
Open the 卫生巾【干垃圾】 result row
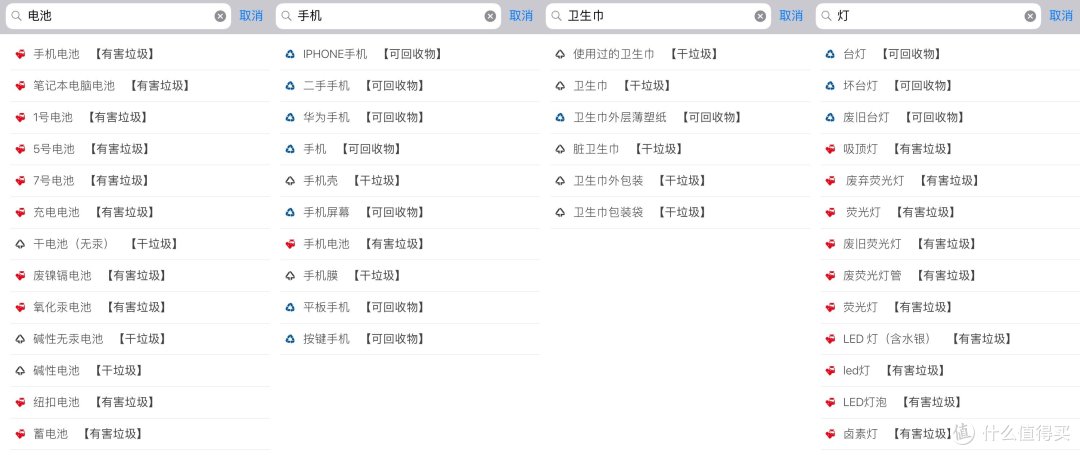(x=680, y=86)
